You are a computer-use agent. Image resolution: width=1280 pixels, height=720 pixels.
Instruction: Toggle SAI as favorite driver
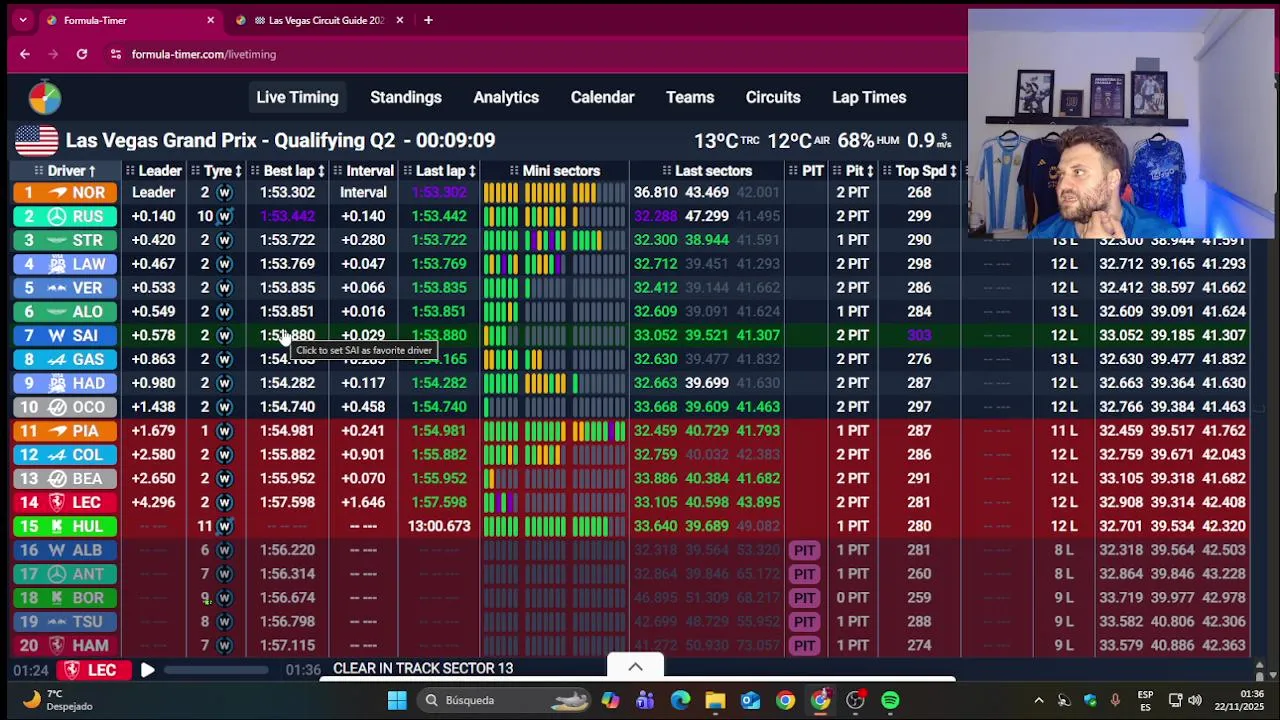[x=66, y=336]
